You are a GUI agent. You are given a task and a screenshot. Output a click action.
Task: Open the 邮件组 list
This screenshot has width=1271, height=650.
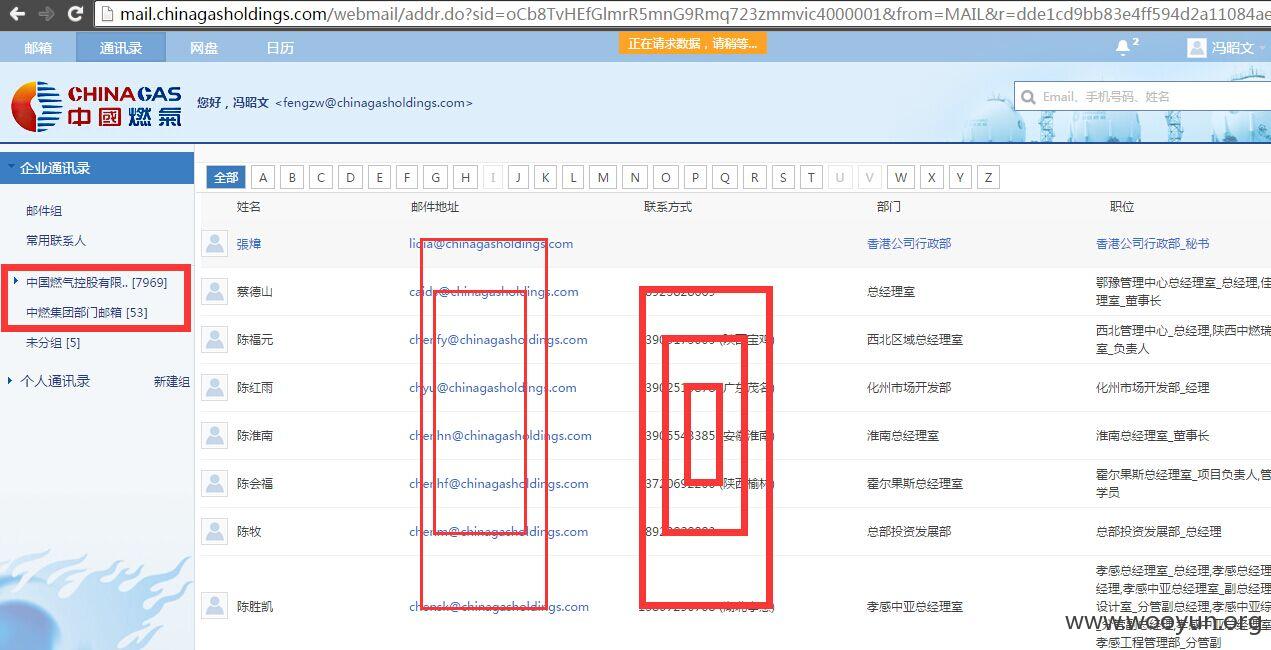click(44, 211)
